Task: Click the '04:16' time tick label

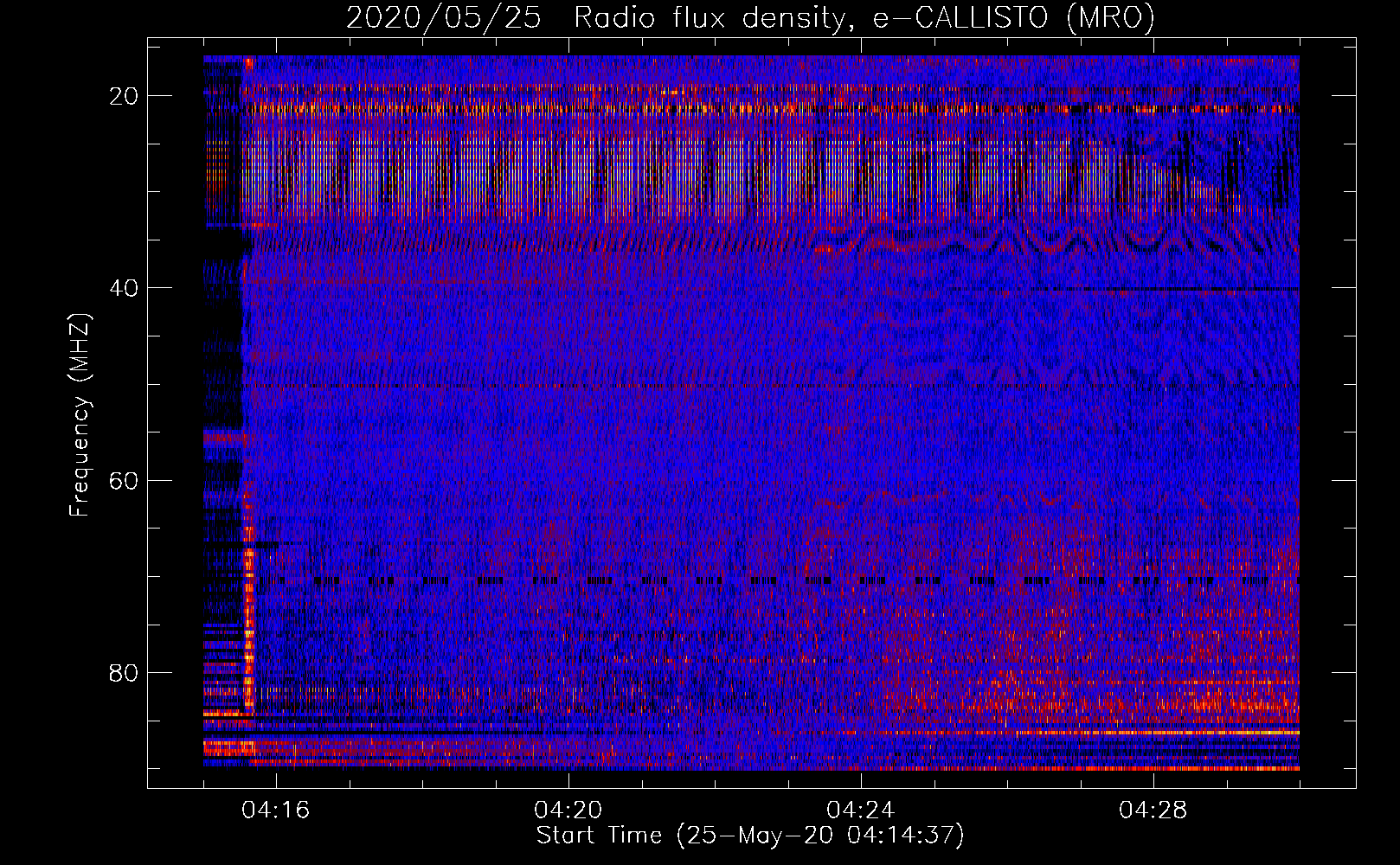Action: (276, 810)
